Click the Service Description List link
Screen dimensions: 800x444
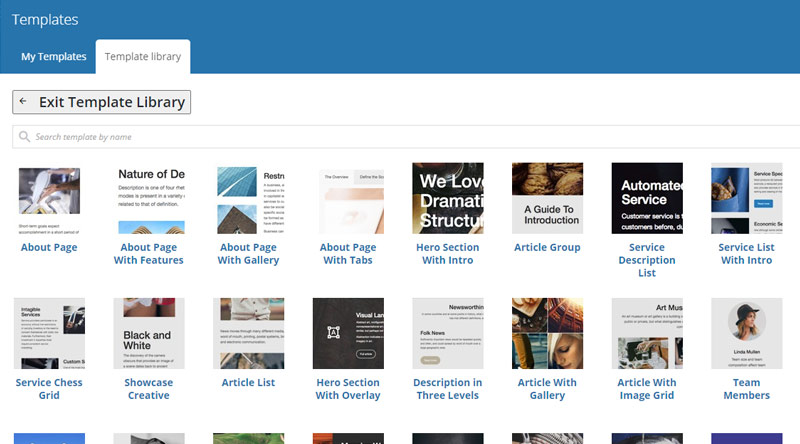click(x=647, y=260)
